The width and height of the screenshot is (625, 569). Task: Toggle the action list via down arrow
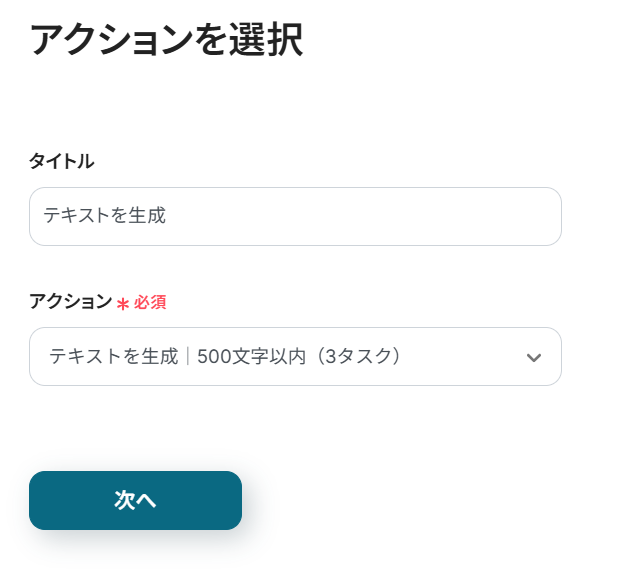pos(534,357)
